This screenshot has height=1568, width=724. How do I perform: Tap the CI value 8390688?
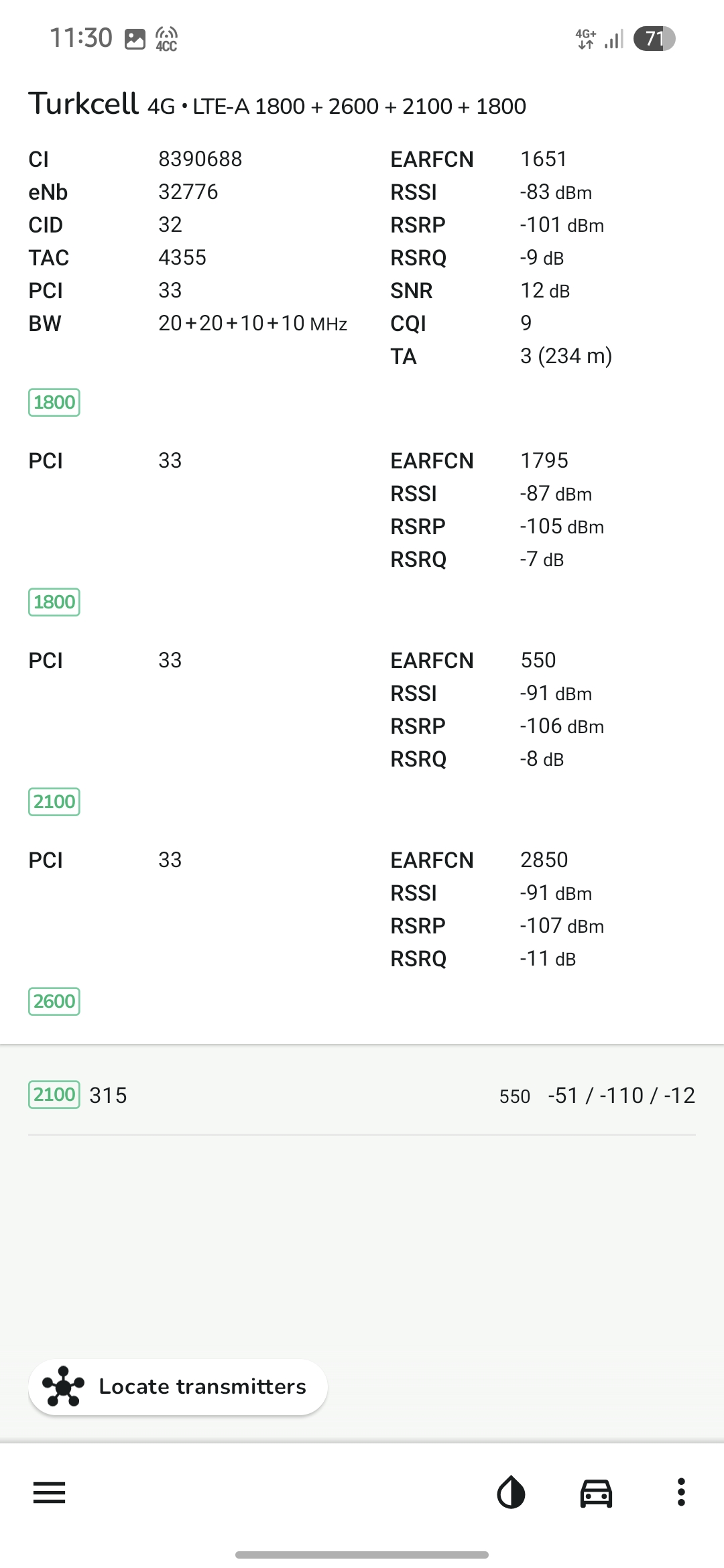click(200, 159)
